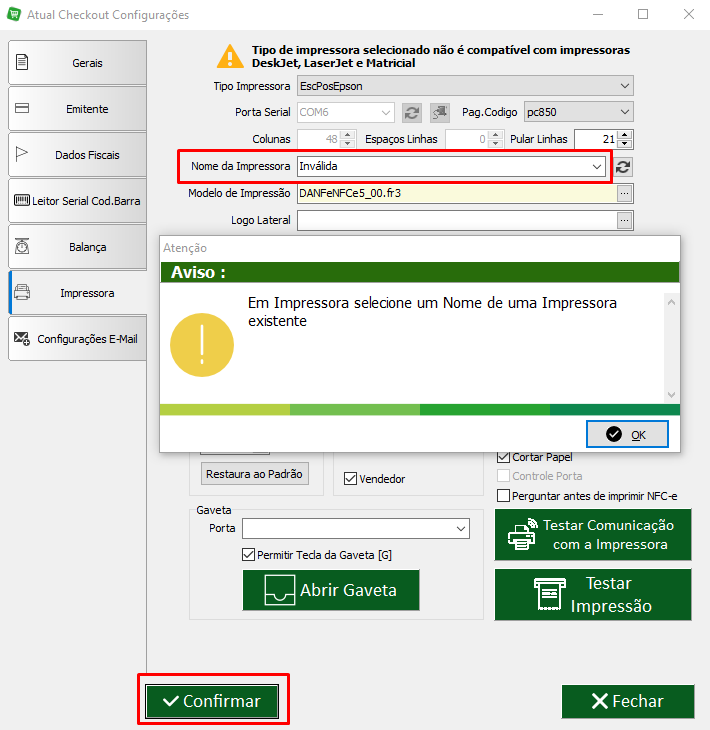Click the Pular Linhas number field
This screenshot has width=710, height=730.
coord(596,139)
